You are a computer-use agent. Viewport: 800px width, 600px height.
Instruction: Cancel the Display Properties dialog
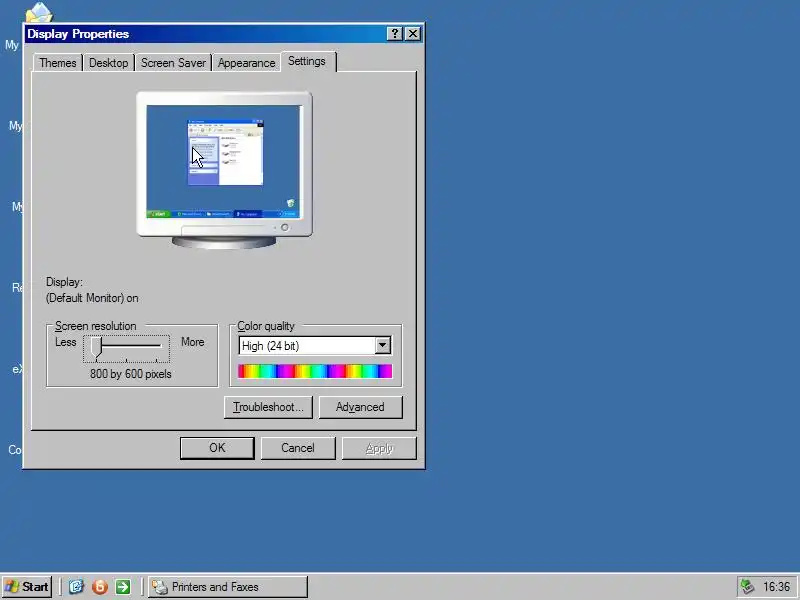point(298,448)
